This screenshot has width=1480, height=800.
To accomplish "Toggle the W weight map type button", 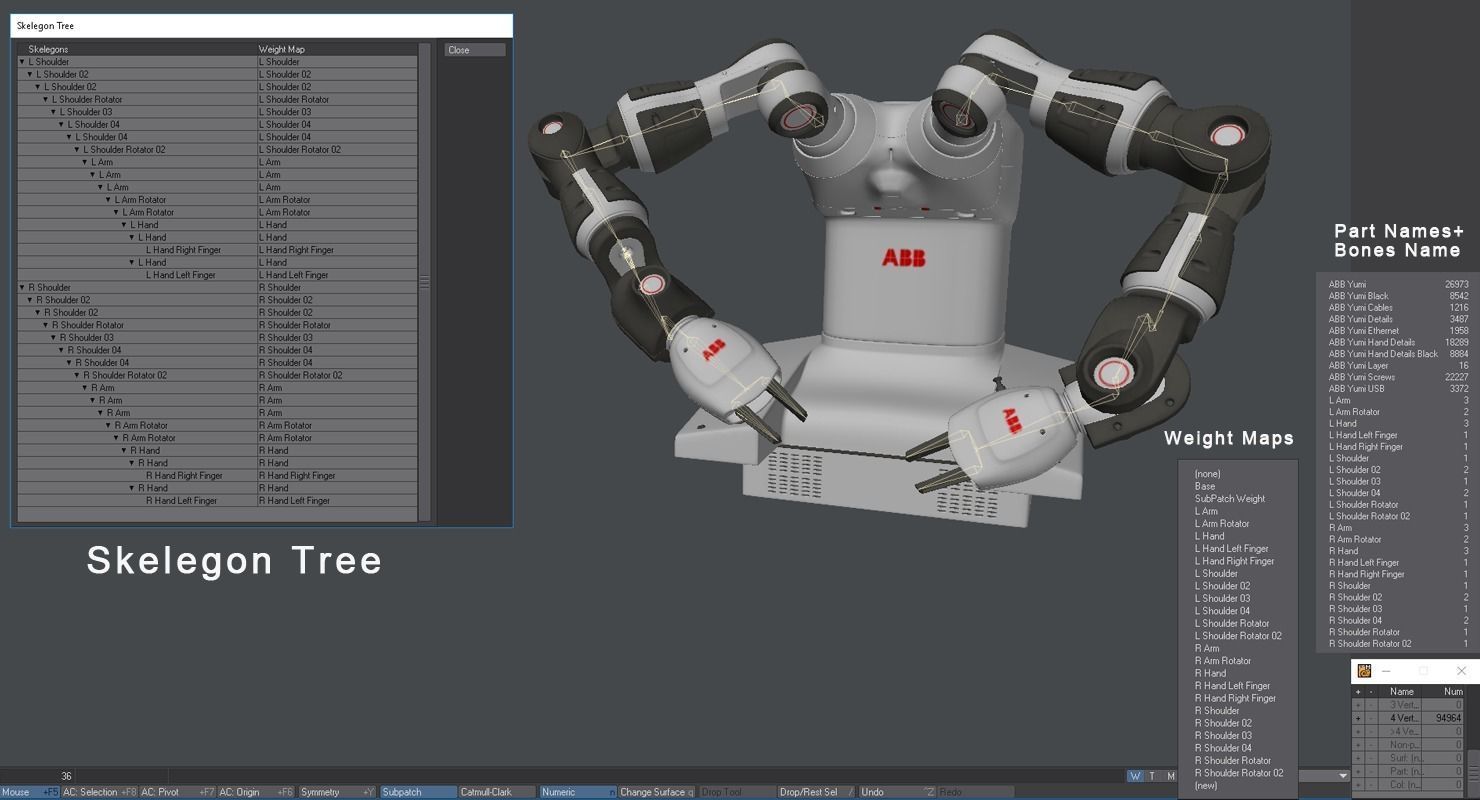I will tap(1134, 776).
